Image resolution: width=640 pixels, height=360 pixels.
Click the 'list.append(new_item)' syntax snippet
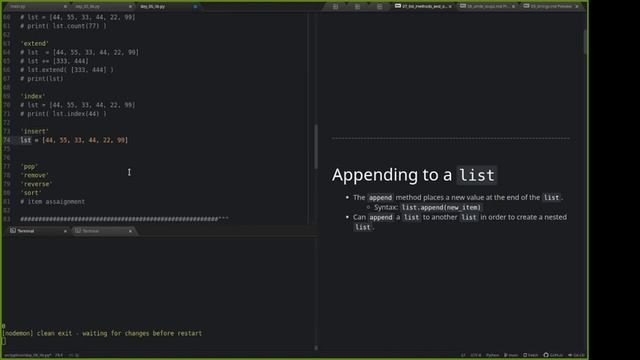coord(441,207)
